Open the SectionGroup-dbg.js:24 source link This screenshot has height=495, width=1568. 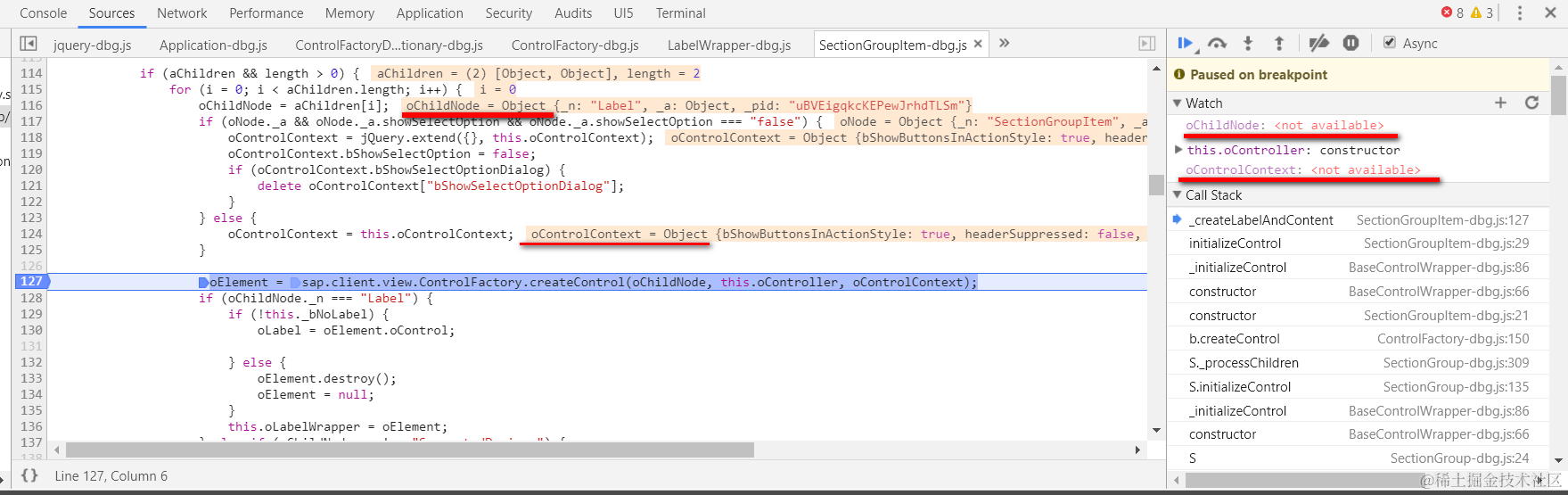point(1459,458)
